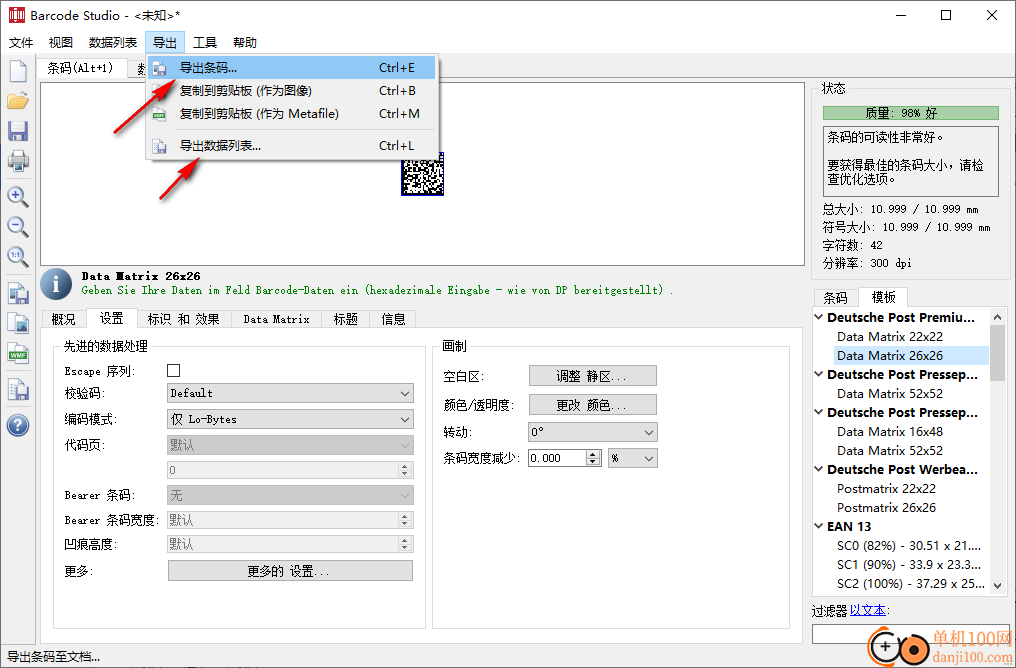Choose 导出条码... from the menu
The height and width of the screenshot is (668, 1016).
[x=292, y=67]
